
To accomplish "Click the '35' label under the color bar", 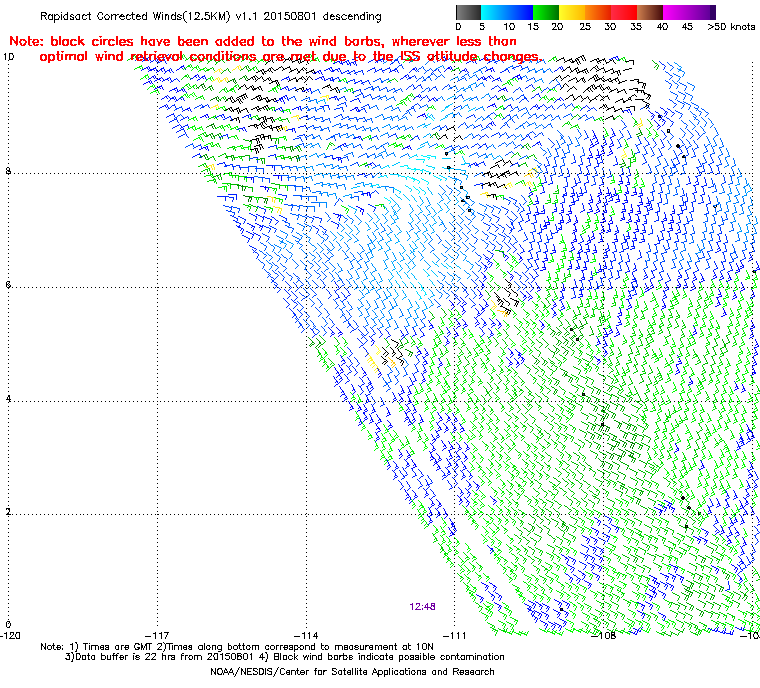I will click(636, 27).
